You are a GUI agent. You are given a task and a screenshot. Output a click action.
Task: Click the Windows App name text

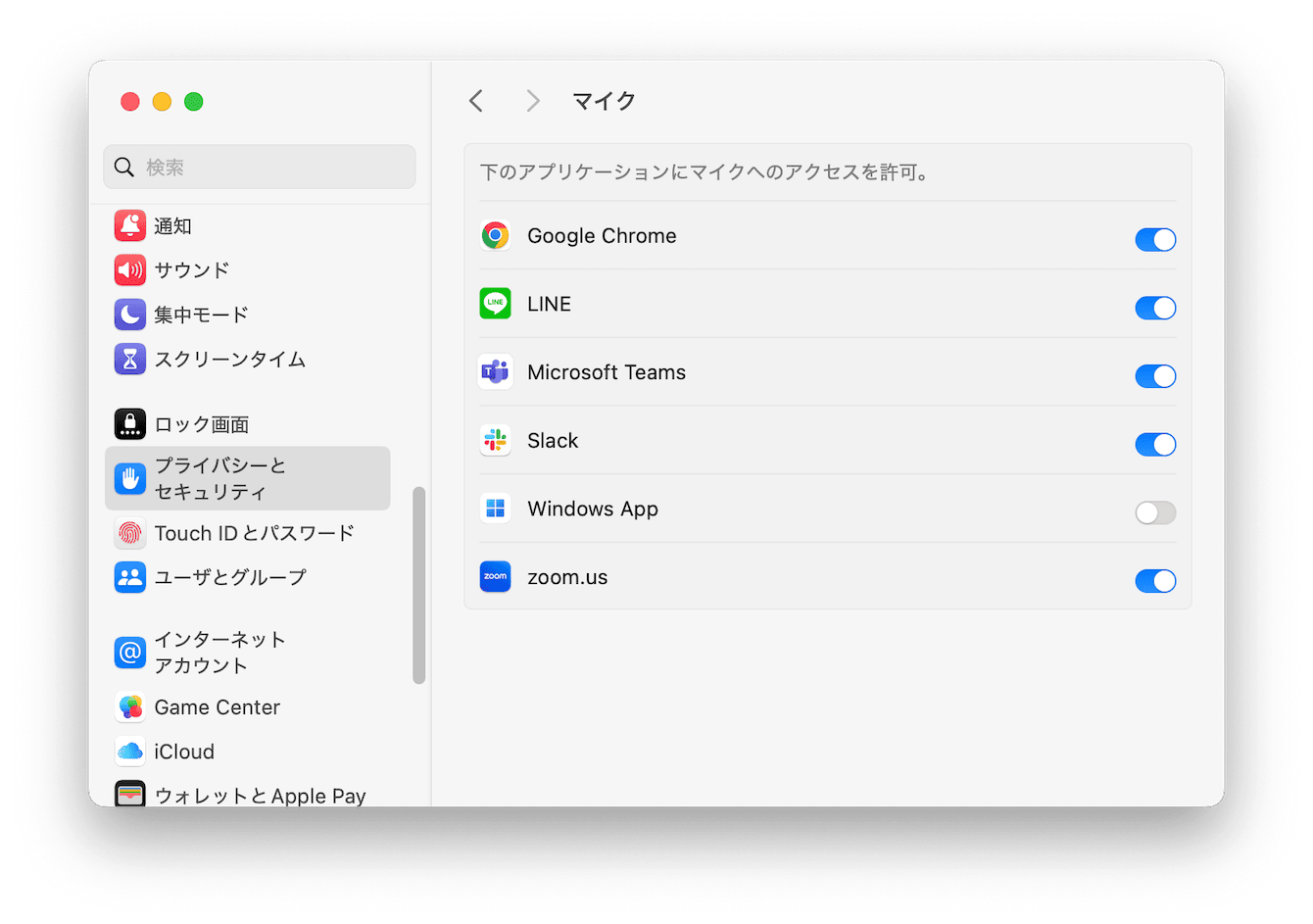coord(593,510)
